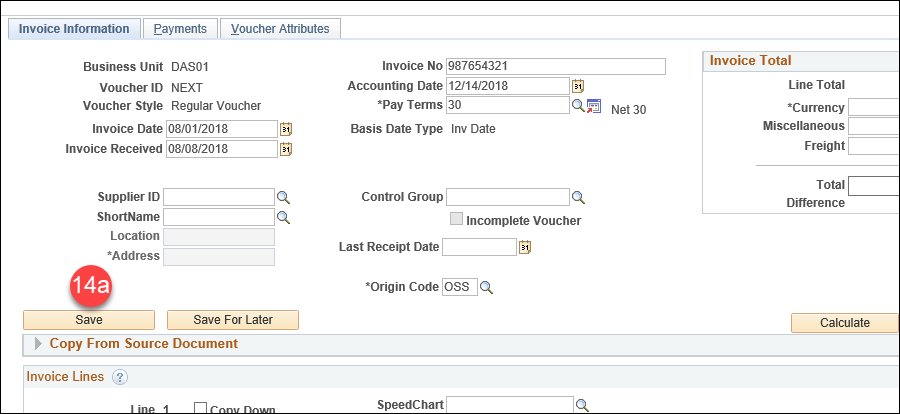
Task: Toggle the Incomplete Voucher checkbox
Action: [x=456, y=219]
